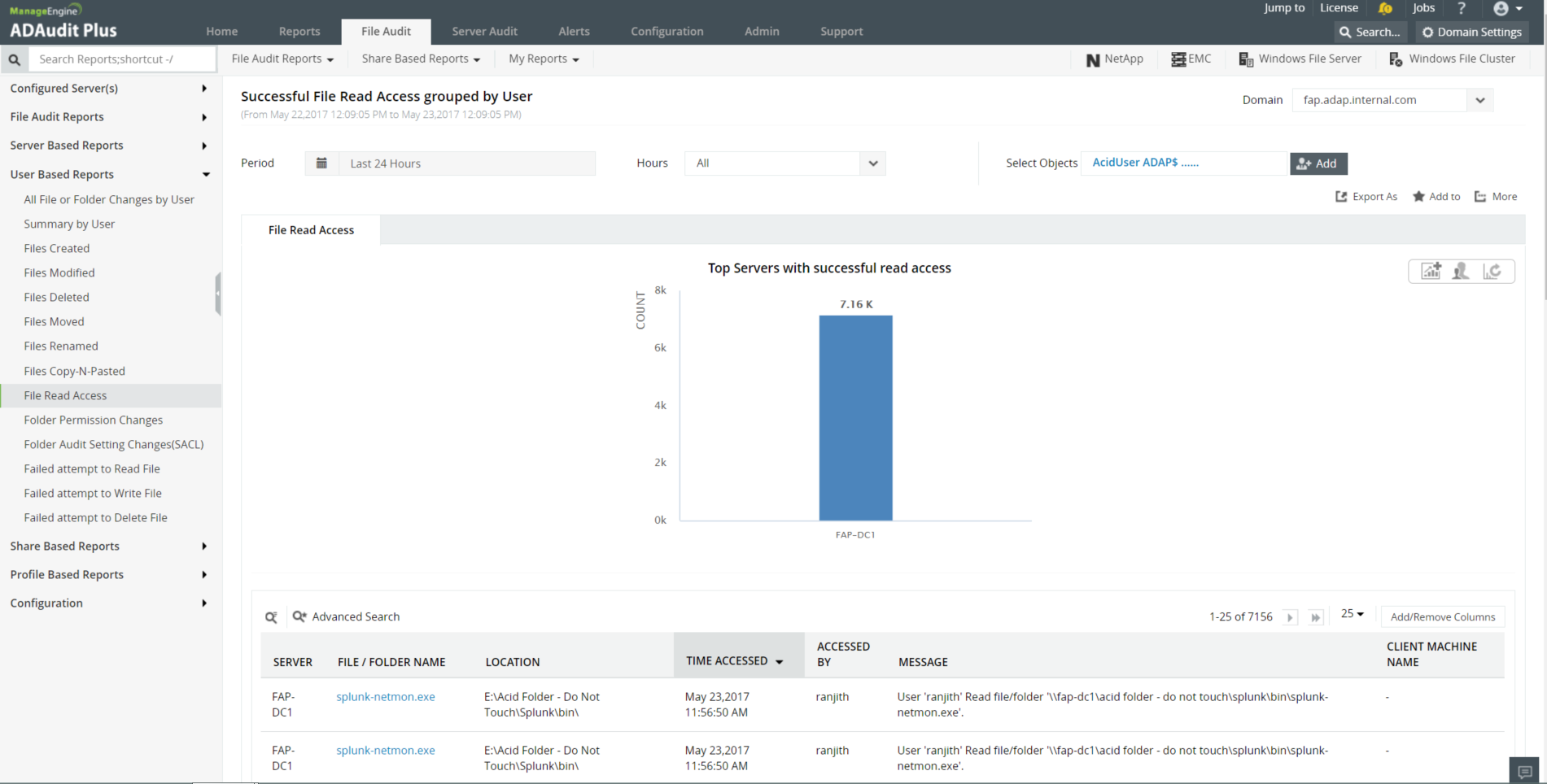Change rows per page from 25
Screen dimensions: 1547x784
click(1352, 614)
